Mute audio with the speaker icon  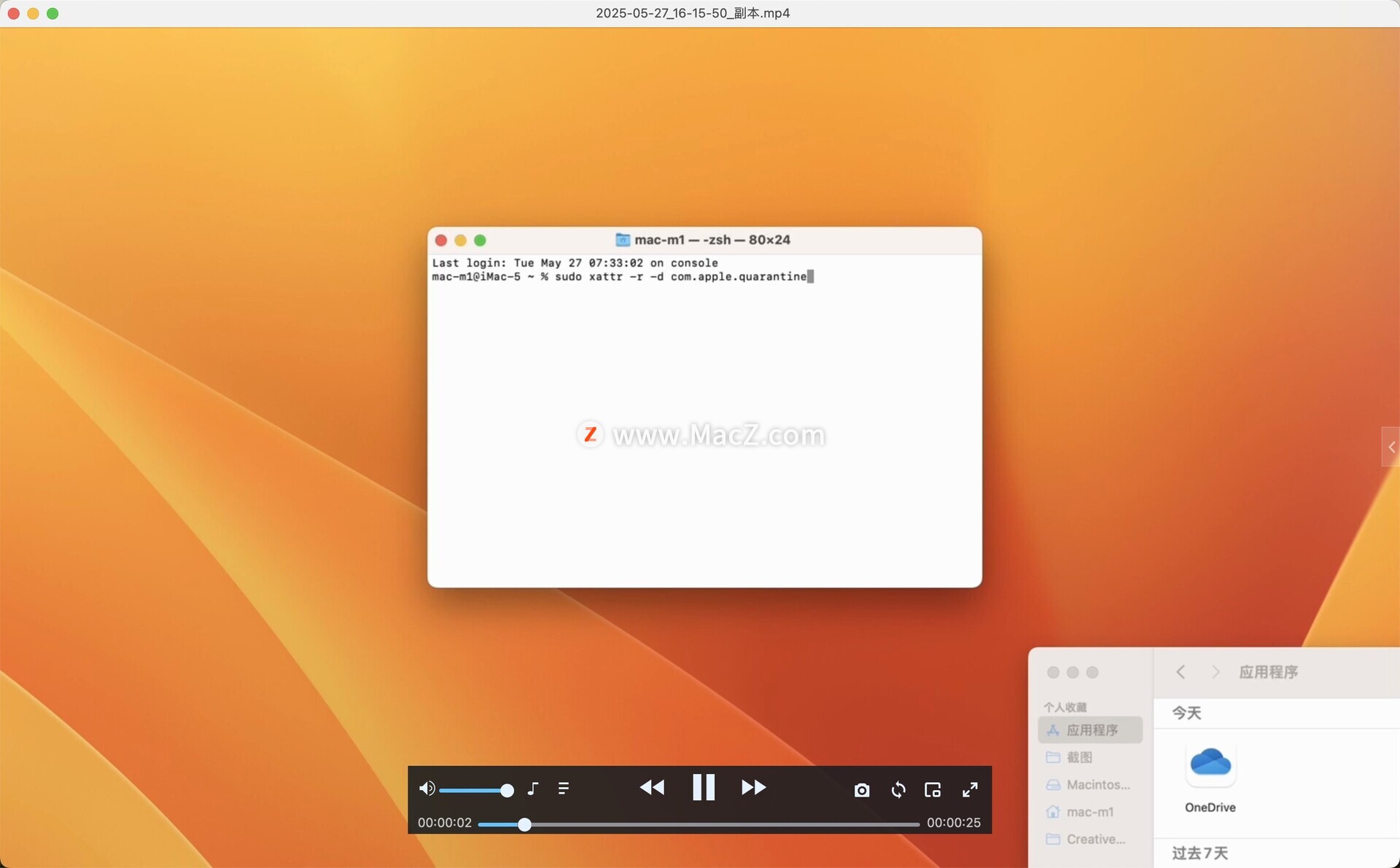pyautogui.click(x=427, y=789)
